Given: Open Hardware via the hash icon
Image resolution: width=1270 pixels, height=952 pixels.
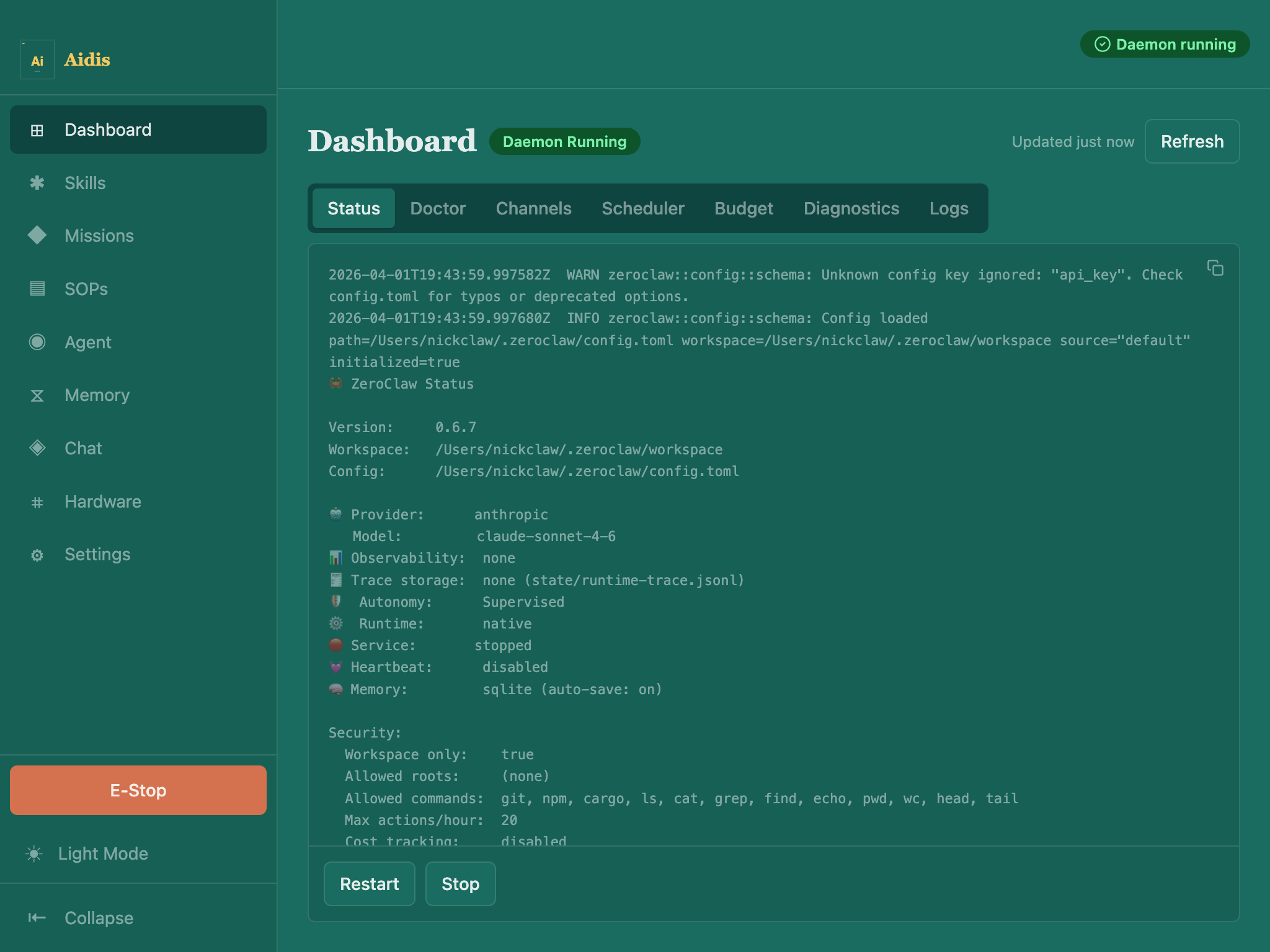Looking at the screenshot, I should click(37, 501).
